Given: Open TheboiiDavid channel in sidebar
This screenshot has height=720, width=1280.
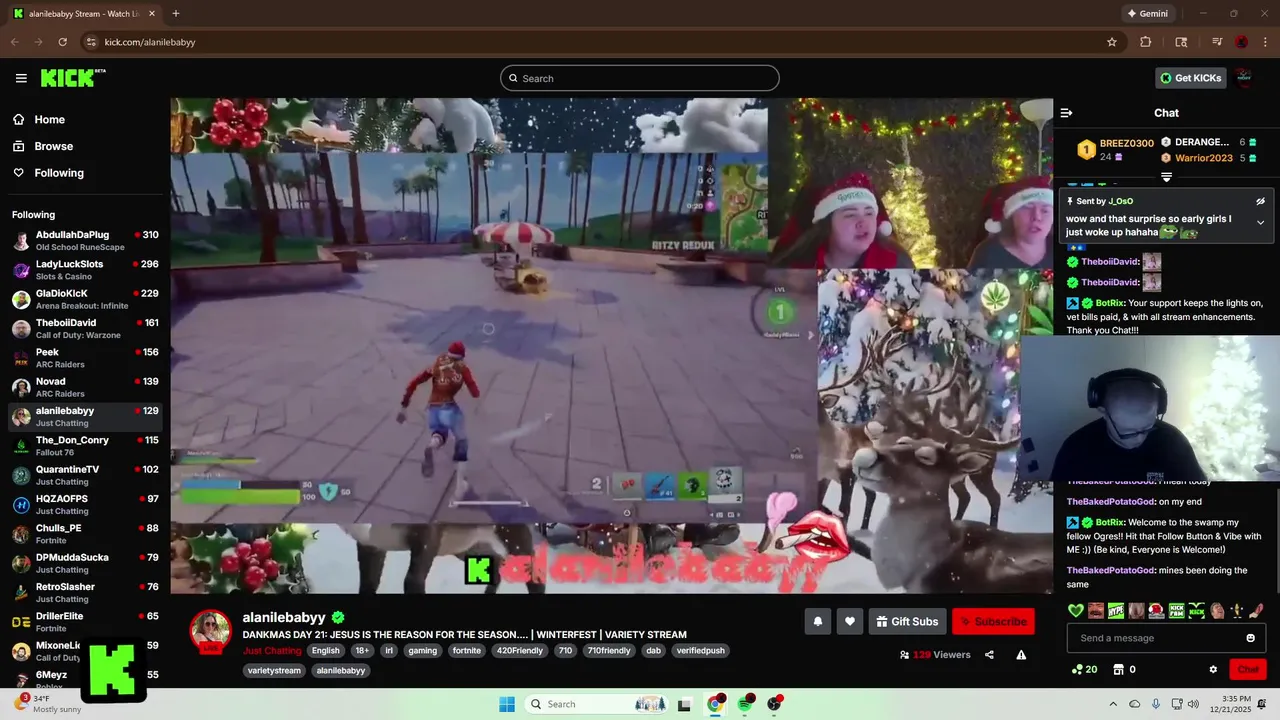Looking at the screenshot, I should pos(85,328).
